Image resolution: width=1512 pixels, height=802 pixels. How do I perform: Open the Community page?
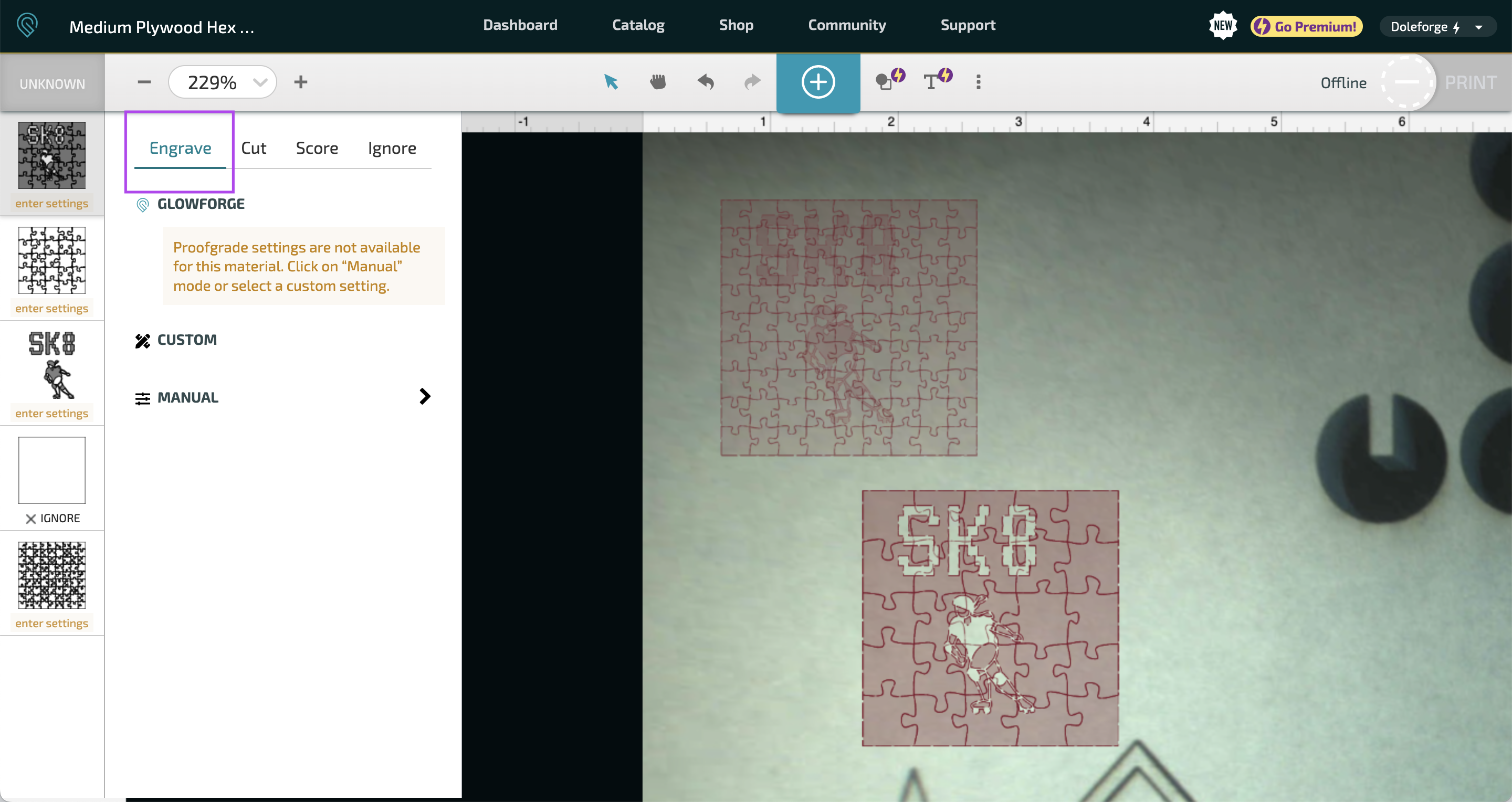[x=846, y=25]
